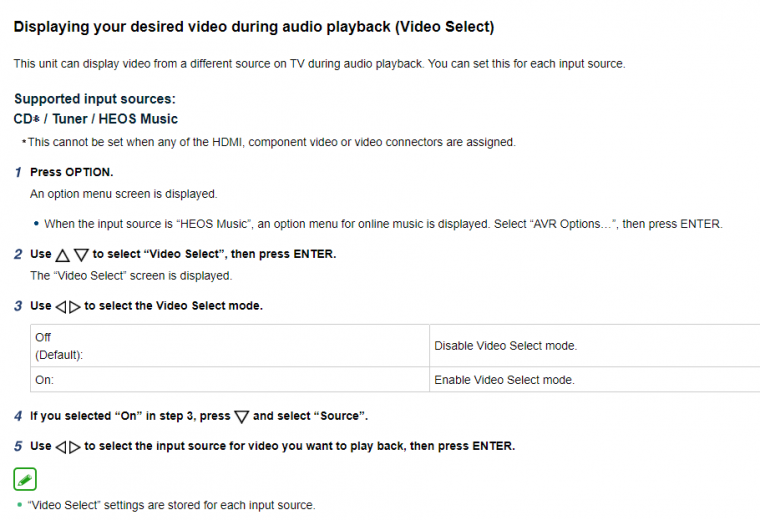The image size is (760, 520).
Task: Click the HDMI connectors footnote text
Action: (x=271, y=142)
